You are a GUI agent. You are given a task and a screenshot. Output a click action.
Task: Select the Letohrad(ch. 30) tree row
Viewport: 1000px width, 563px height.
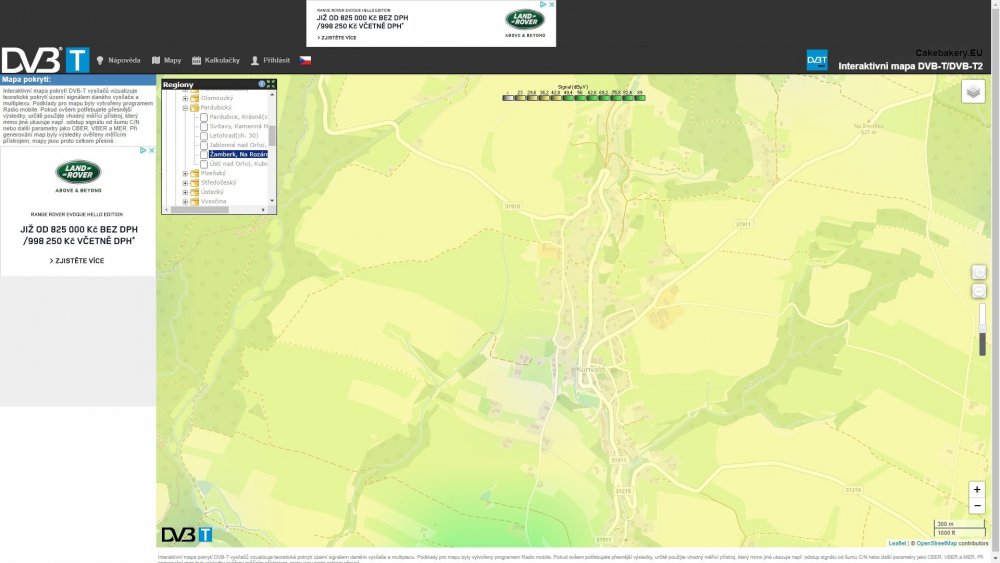click(x=234, y=136)
